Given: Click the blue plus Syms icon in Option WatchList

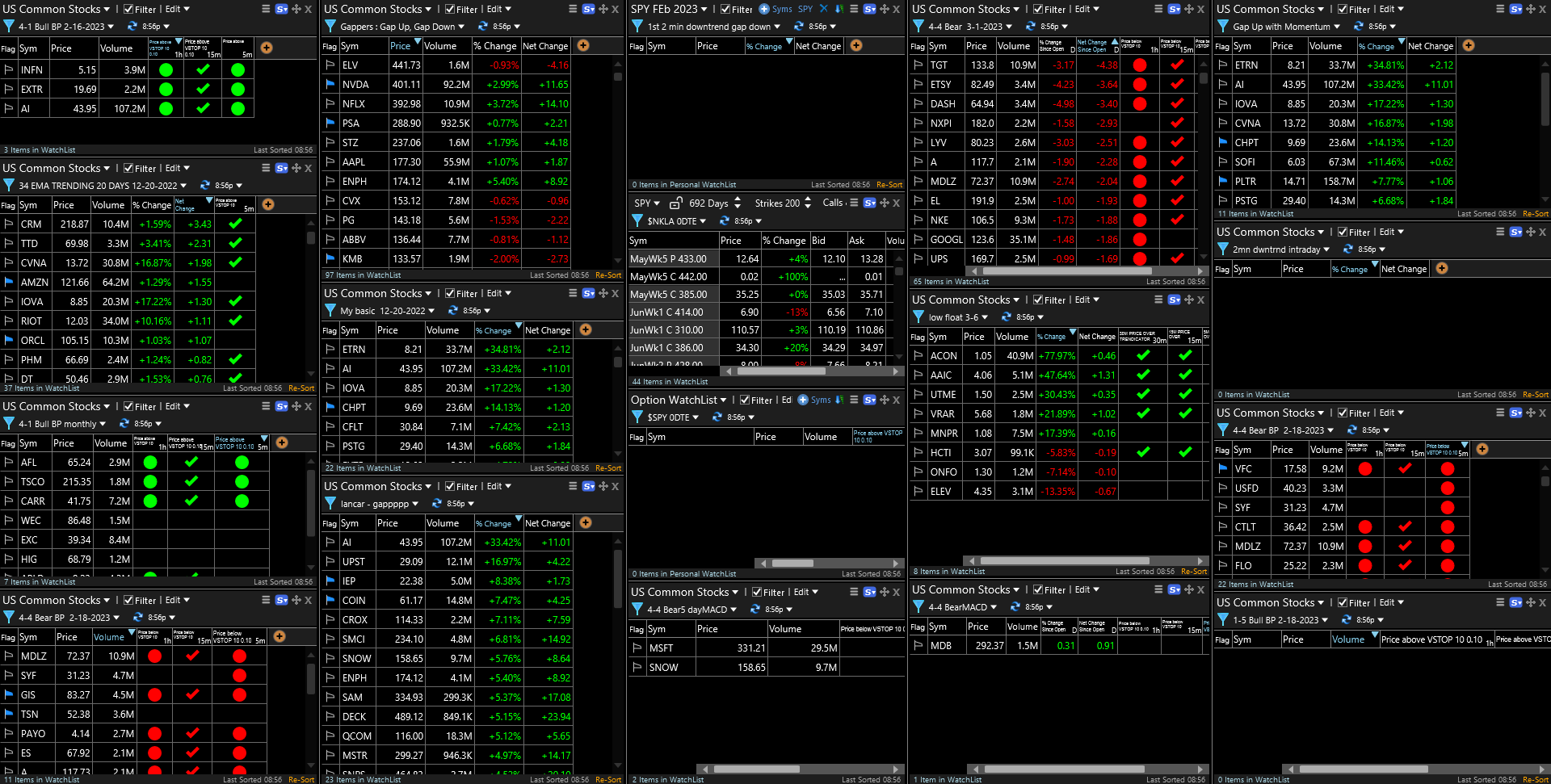Looking at the screenshot, I should [x=803, y=400].
